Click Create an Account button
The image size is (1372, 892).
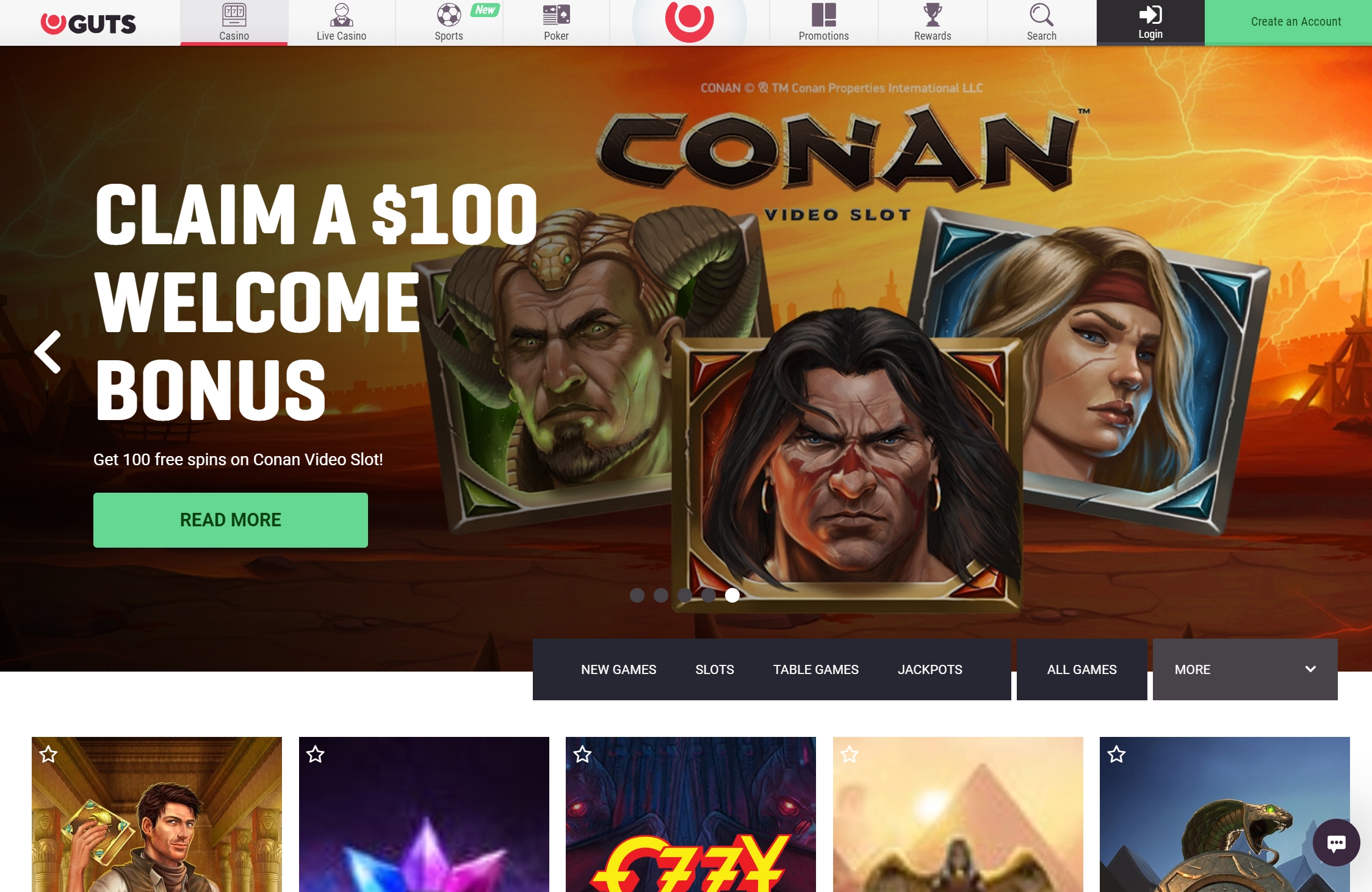click(x=1288, y=22)
